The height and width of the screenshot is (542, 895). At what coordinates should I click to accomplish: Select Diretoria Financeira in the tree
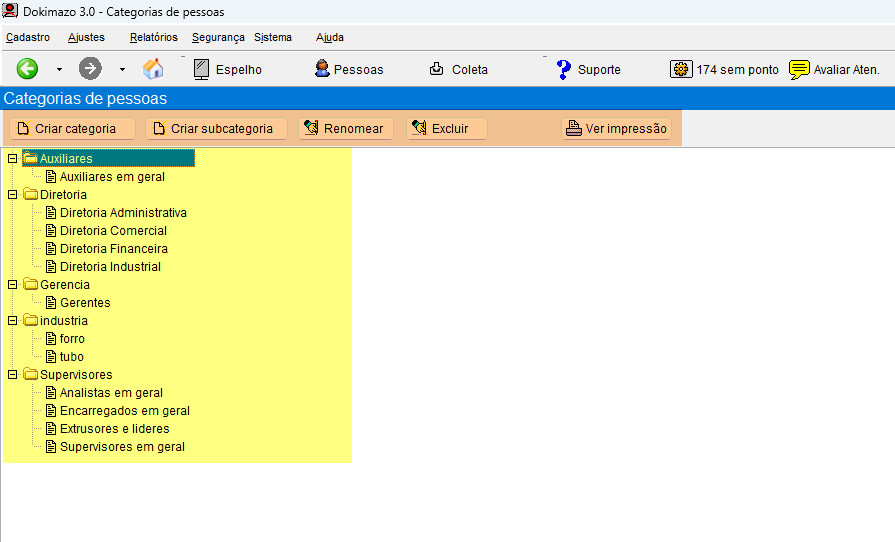click(x=113, y=249)
